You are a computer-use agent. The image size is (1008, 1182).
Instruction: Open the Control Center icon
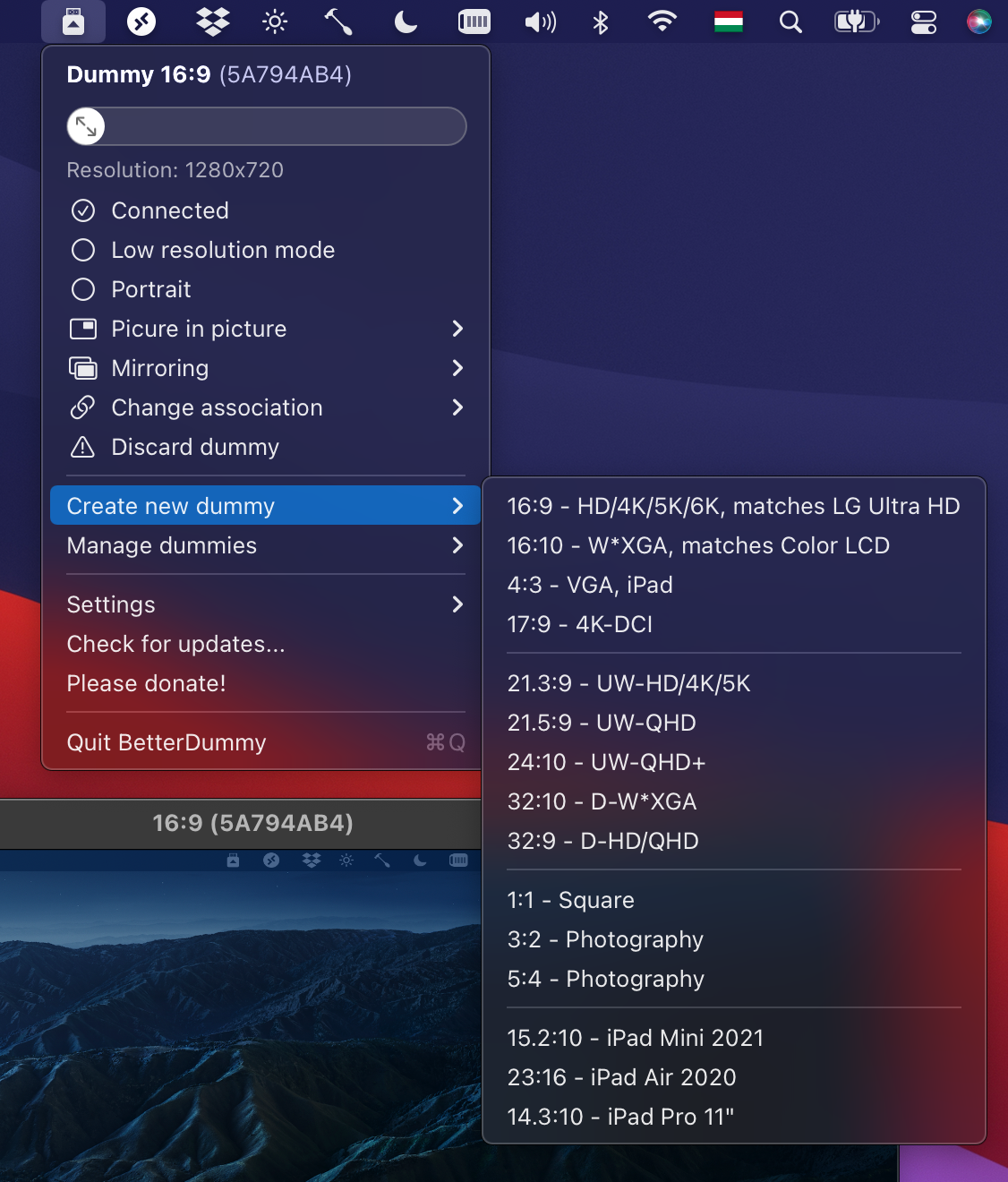click(924, 21)
